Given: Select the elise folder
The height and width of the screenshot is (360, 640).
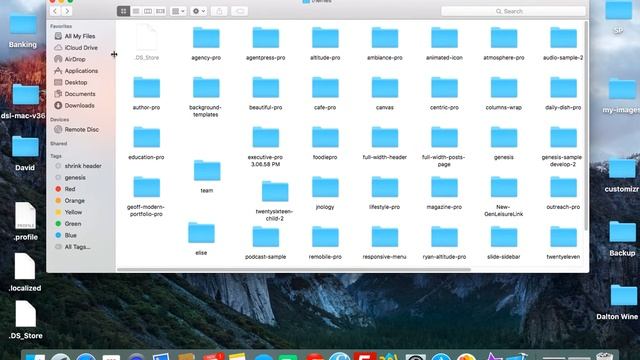Looking at the screenshot, I should (201, 238).
